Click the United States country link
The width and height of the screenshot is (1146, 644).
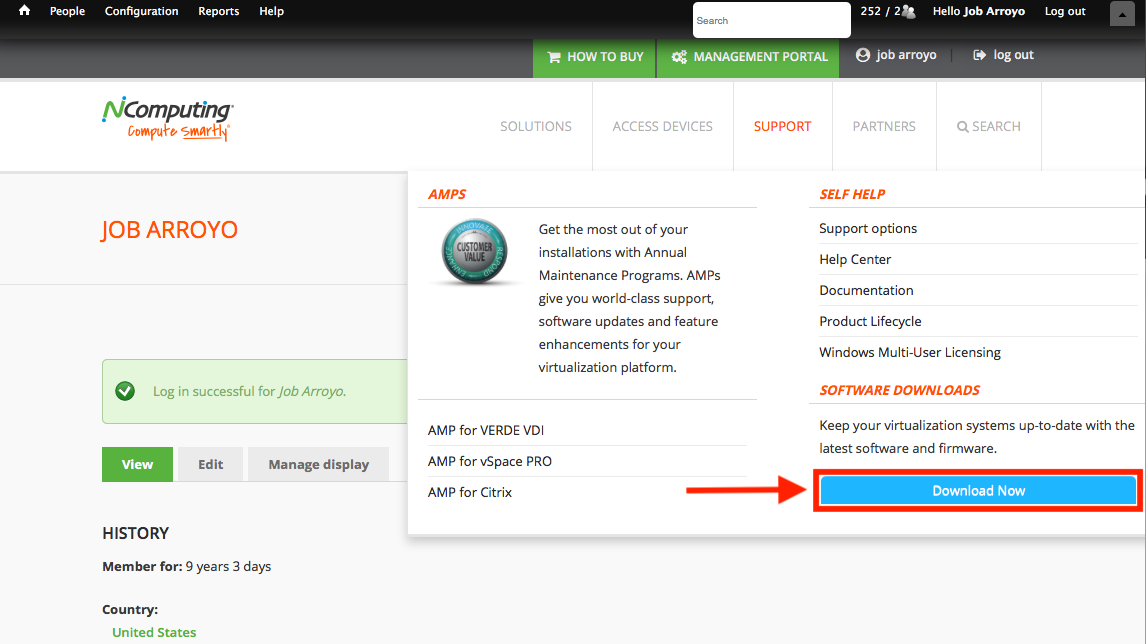(x=154, y=632)
